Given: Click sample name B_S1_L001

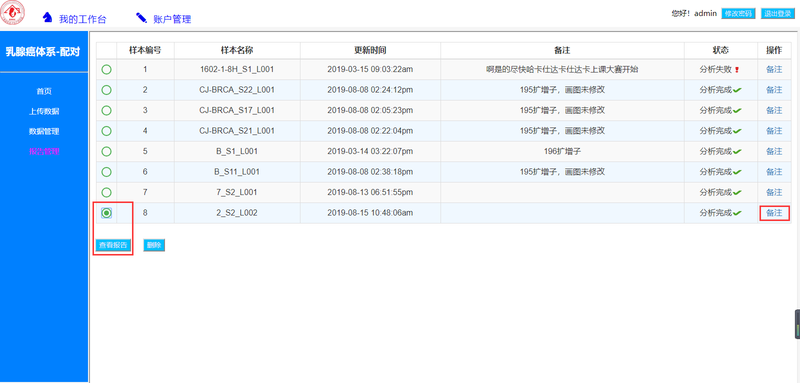Looking at the screenshot, I should tap(237, 151).
